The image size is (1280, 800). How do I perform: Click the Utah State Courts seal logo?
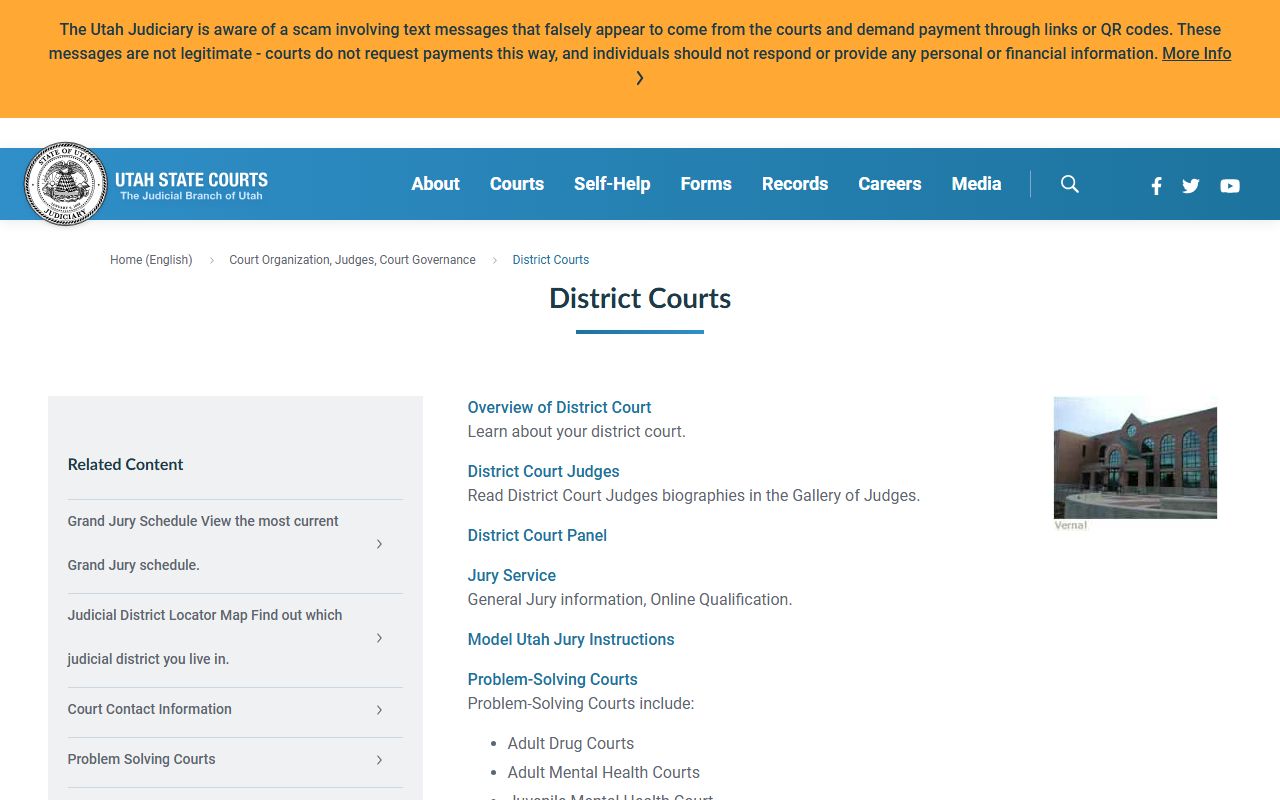point(65,184)
